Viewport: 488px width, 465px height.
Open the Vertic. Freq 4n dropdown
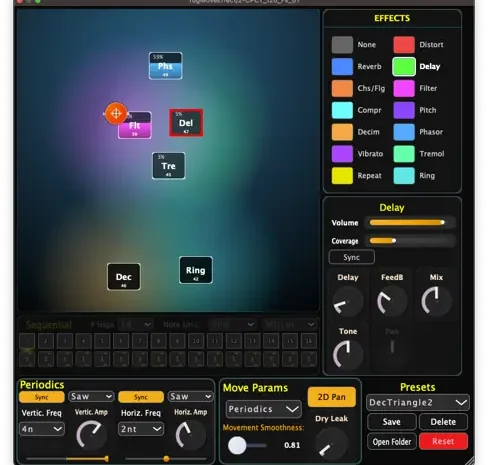[x=42, y=429]
